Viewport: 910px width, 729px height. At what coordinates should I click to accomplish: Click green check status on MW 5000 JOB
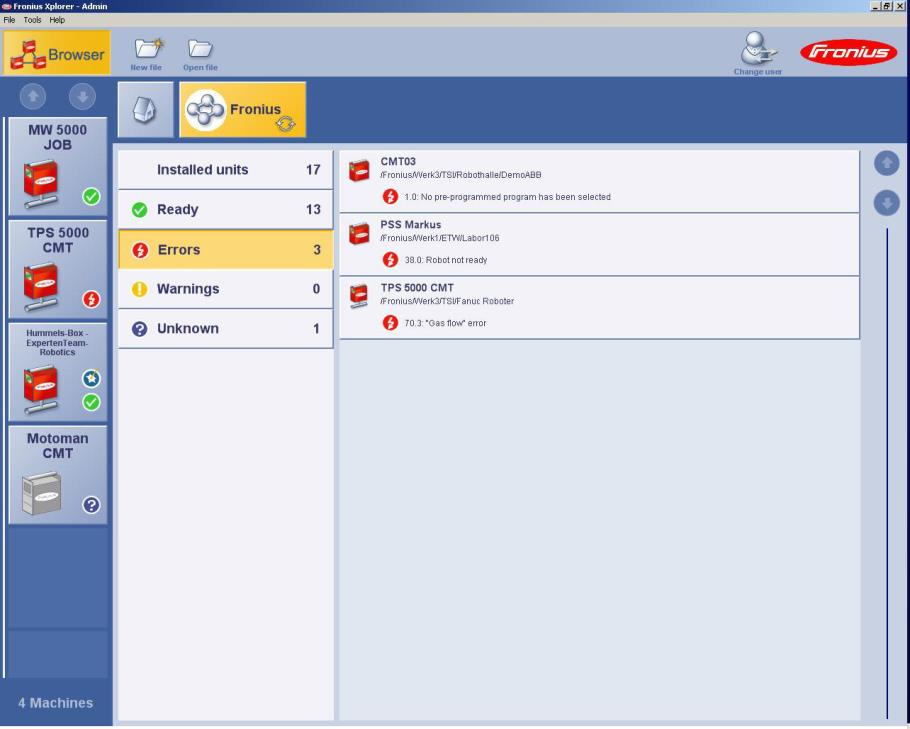click(x=91, y=196)
